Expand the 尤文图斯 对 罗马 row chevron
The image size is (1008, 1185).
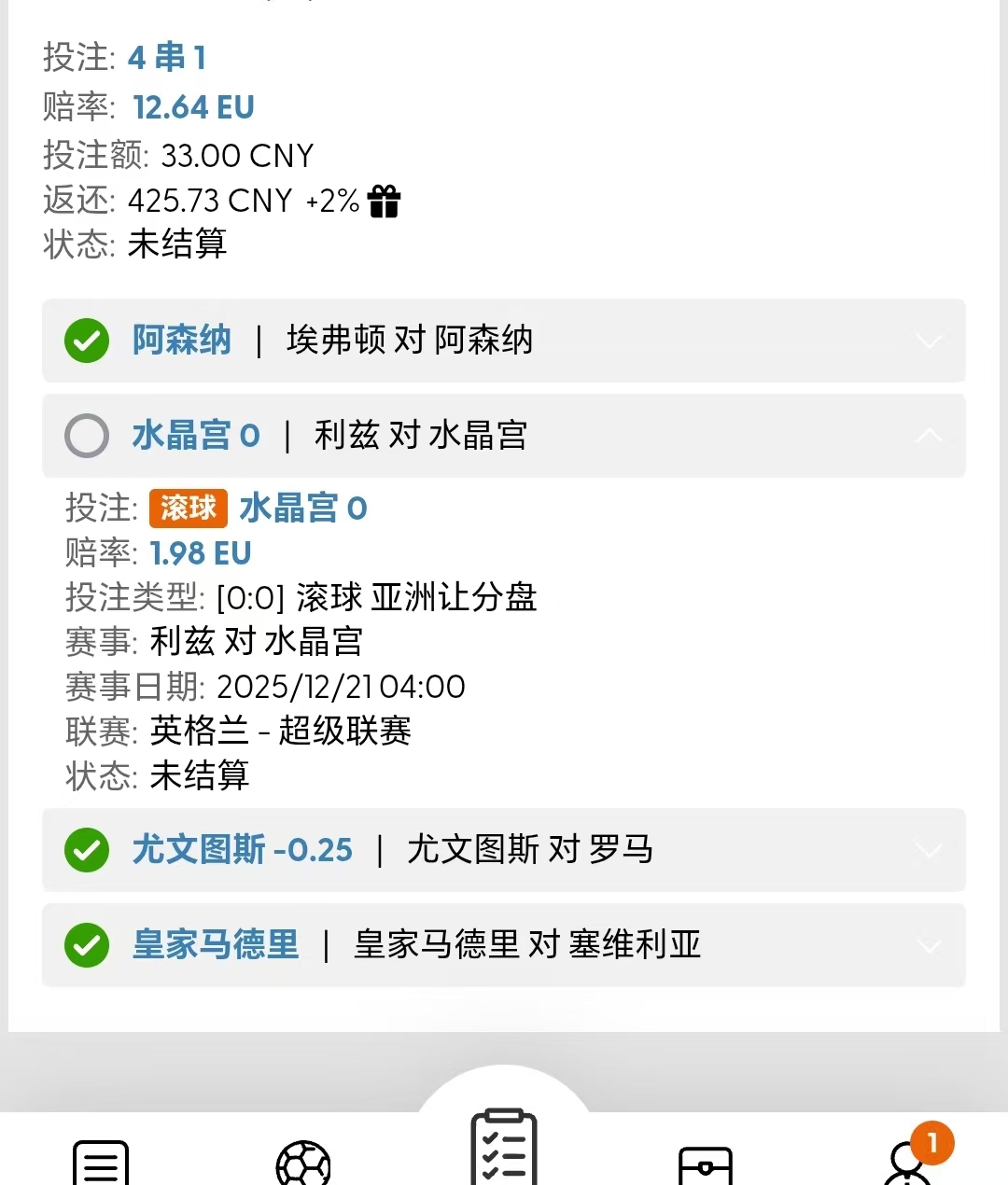tap(928, 850)
